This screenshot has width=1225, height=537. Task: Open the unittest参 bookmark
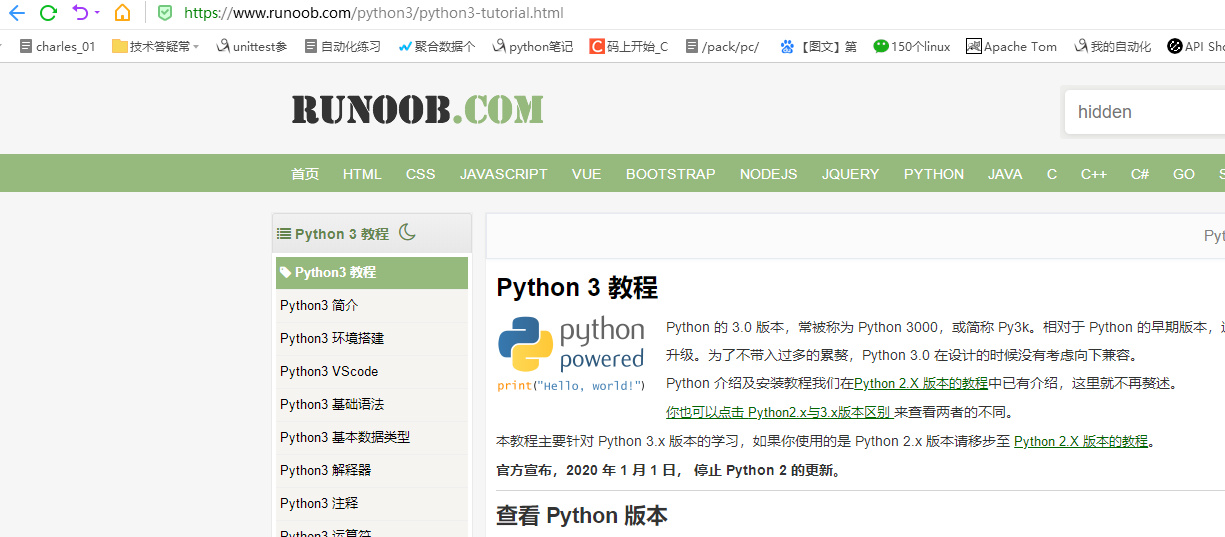(x=252, y=46)
